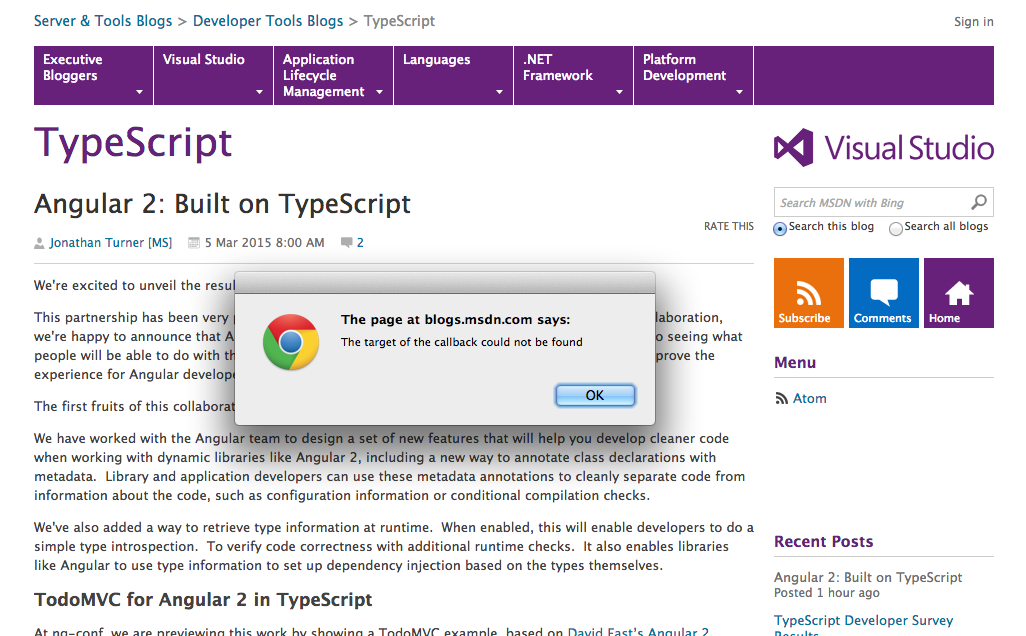Click the search magnifier icon
The image size is (1026, 636).
click(x=979, y=202)
